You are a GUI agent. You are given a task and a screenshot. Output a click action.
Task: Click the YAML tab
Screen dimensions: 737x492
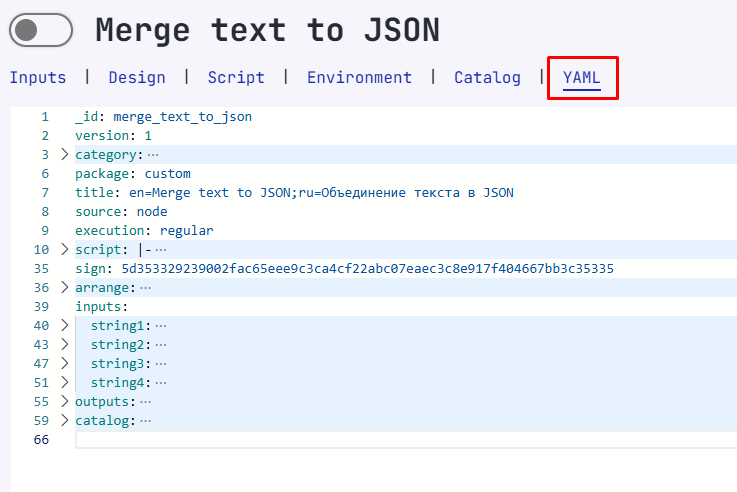tap(582, 77)
